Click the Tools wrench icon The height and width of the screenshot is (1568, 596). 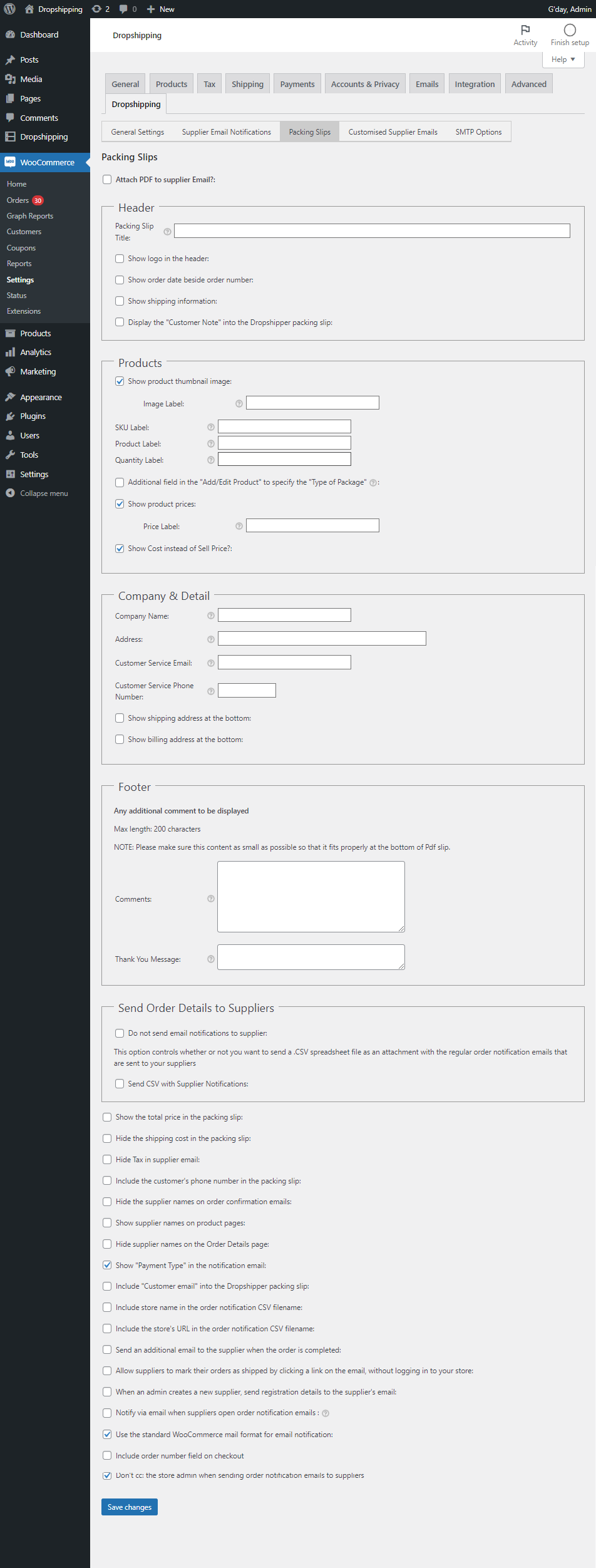click(x=10, y=455)
